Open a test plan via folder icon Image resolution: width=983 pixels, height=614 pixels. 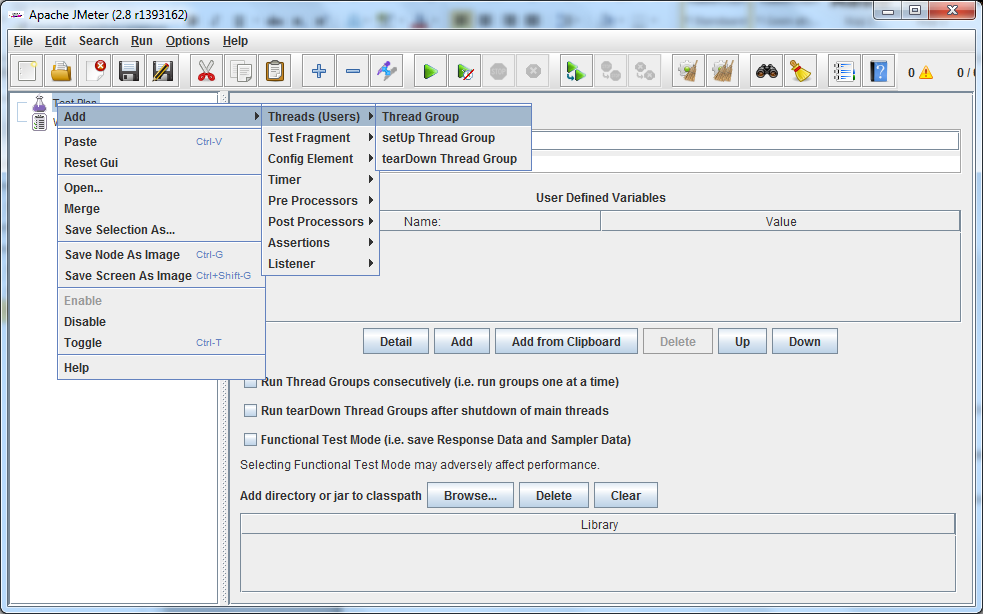[61, 71]
